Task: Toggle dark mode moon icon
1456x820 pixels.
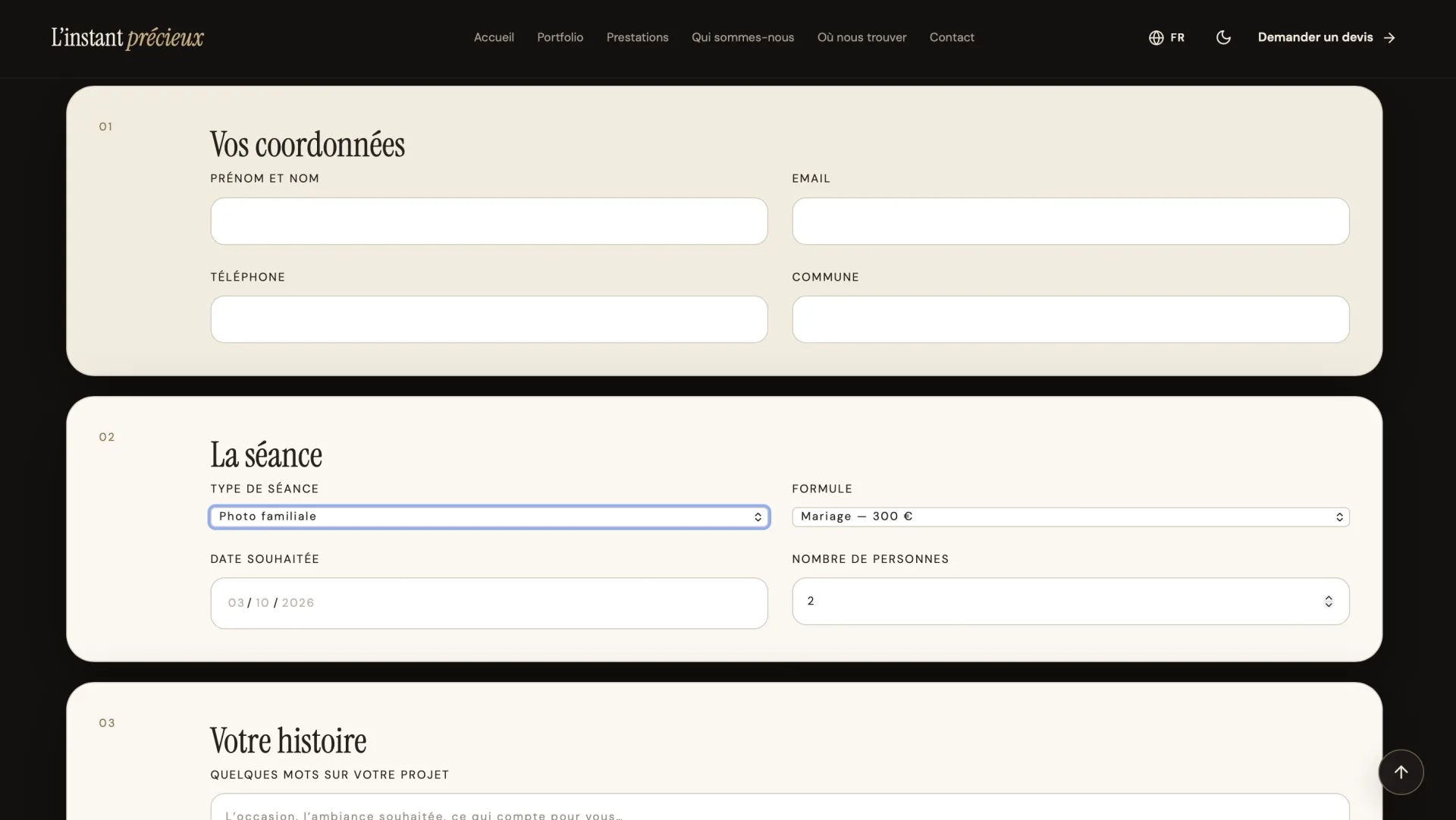Action: pyautogui.click(x=1223, y=37)
